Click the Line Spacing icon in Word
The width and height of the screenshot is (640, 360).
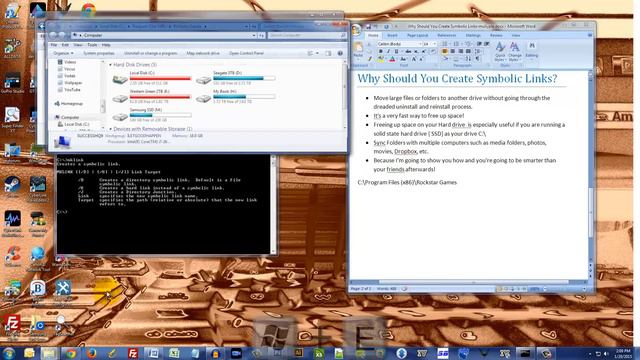click(x=477, y=51)
